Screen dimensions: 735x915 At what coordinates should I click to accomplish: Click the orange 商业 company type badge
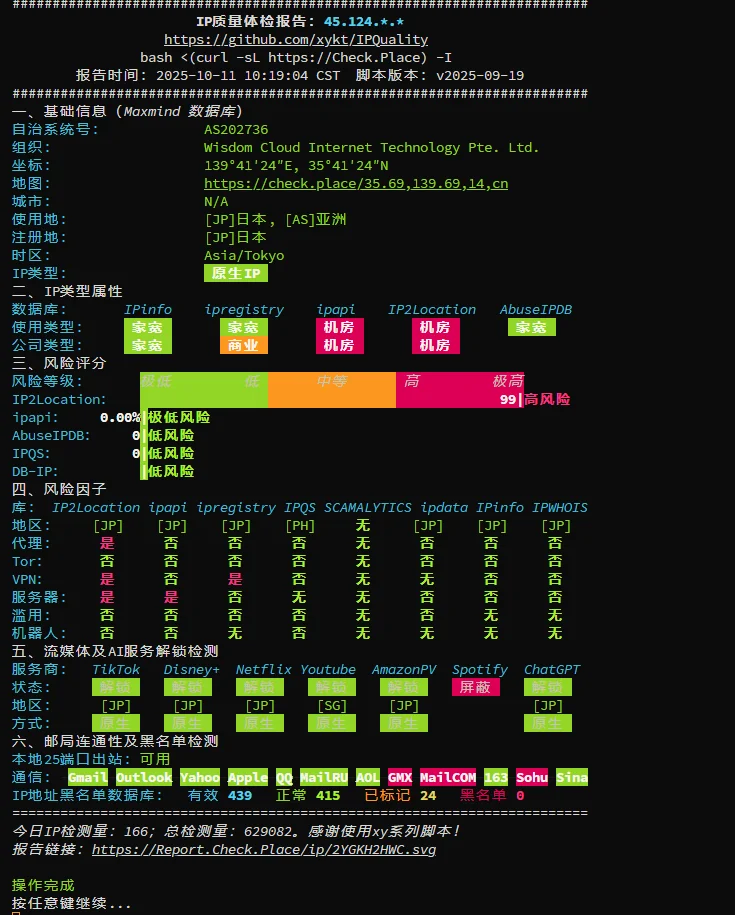point(243,346)
